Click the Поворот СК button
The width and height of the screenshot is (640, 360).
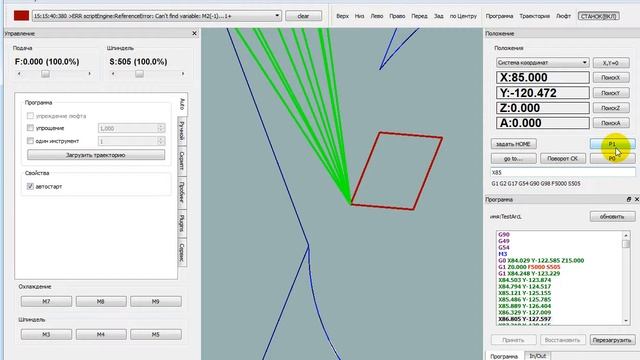(x=563, y=158)
